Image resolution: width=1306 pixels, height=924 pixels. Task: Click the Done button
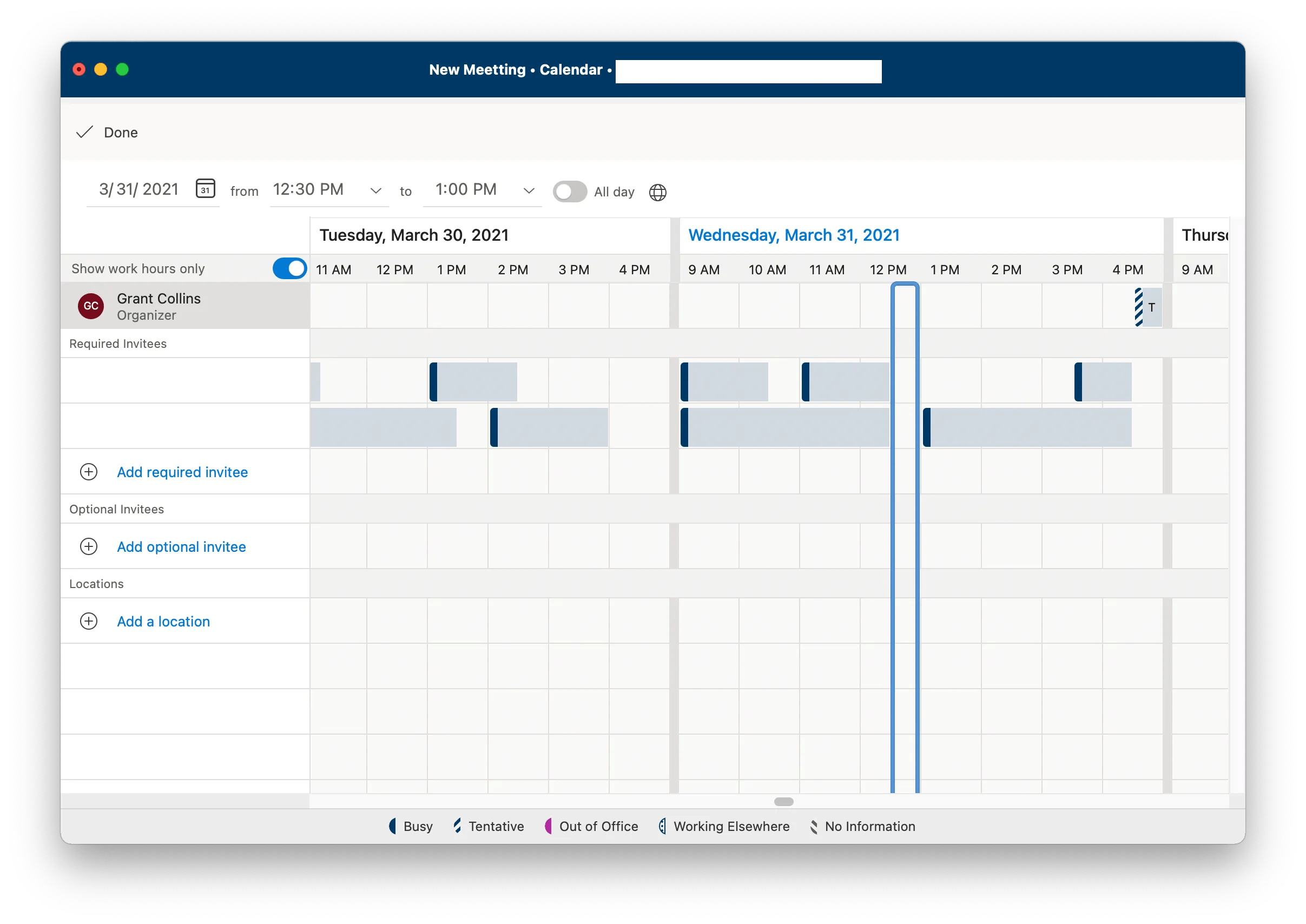click(107, 132)
